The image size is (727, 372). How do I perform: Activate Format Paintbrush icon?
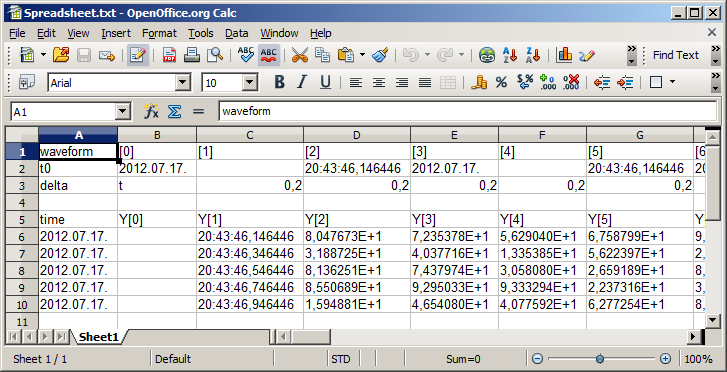coord(380,55)
